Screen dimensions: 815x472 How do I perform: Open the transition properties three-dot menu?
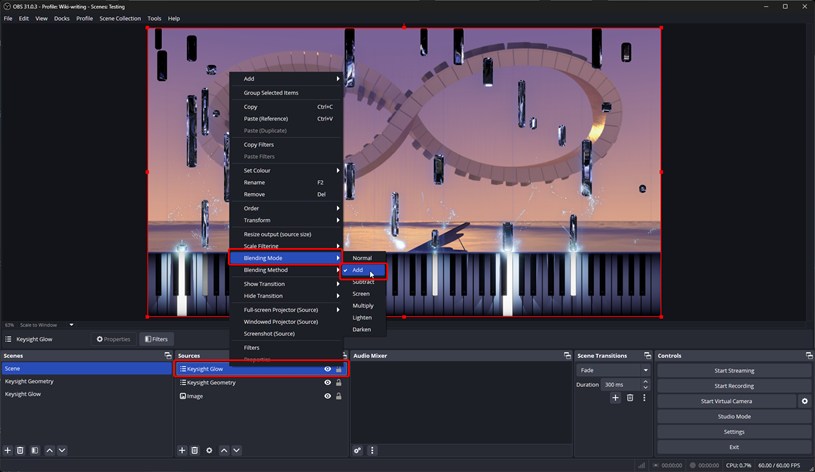[644, 398]
